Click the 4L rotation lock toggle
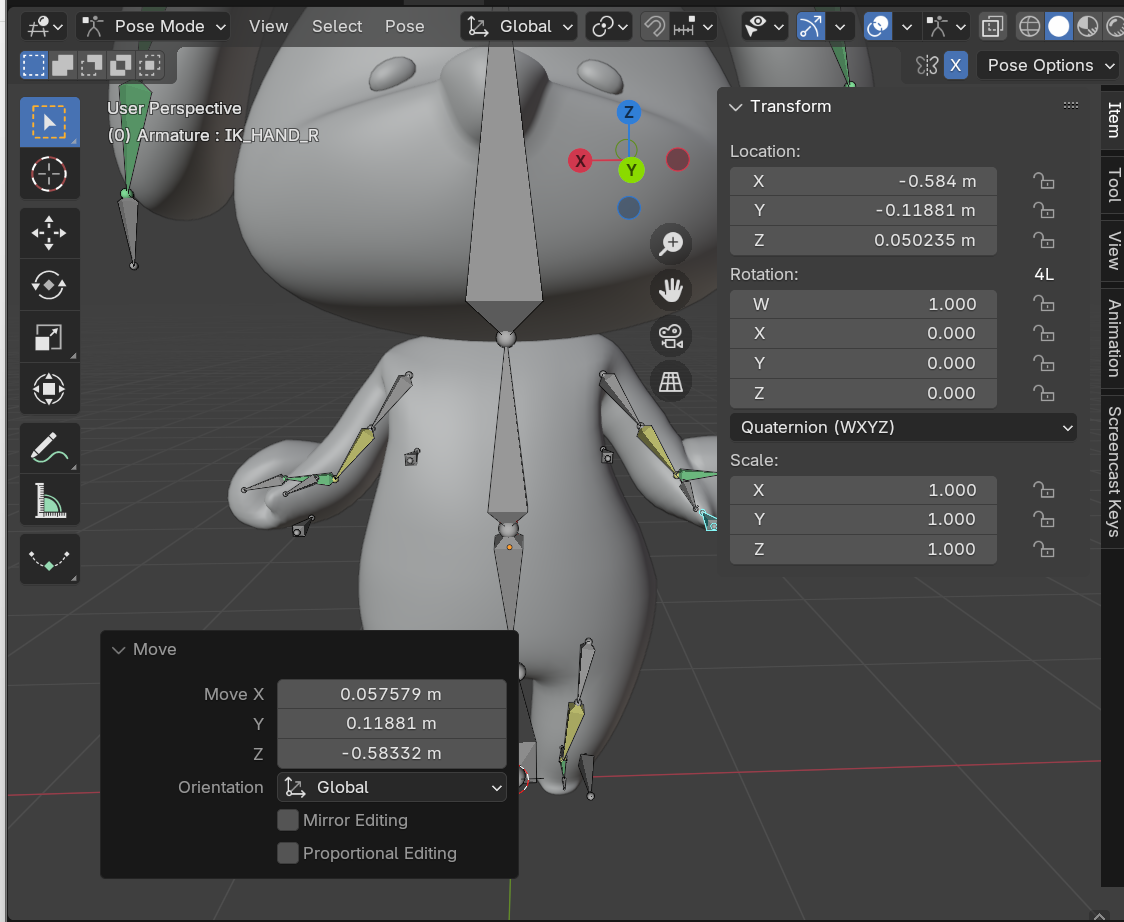 tap(1044, 275)
